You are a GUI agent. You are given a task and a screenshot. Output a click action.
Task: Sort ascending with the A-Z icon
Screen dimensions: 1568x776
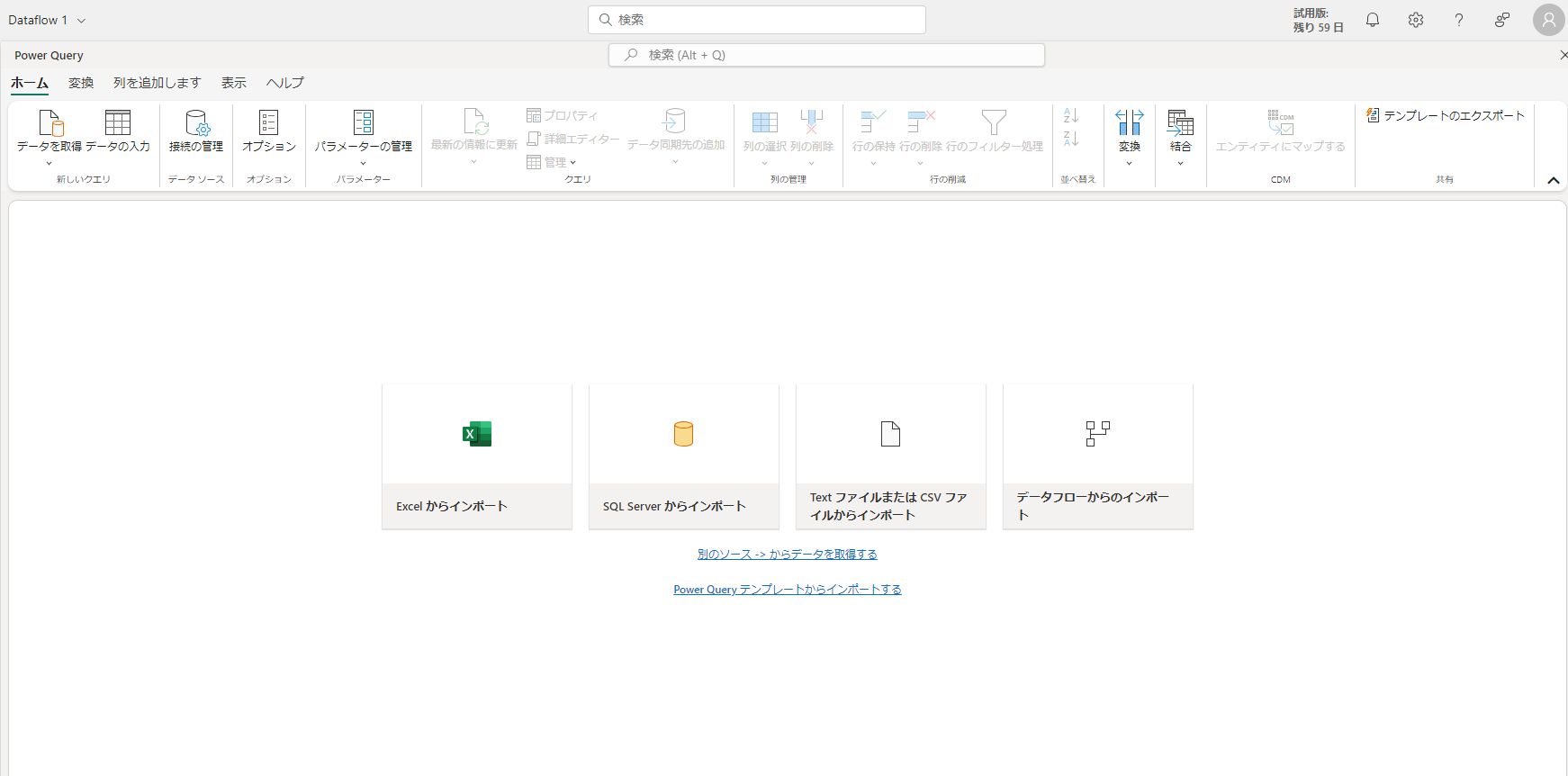click(1071, 115)
